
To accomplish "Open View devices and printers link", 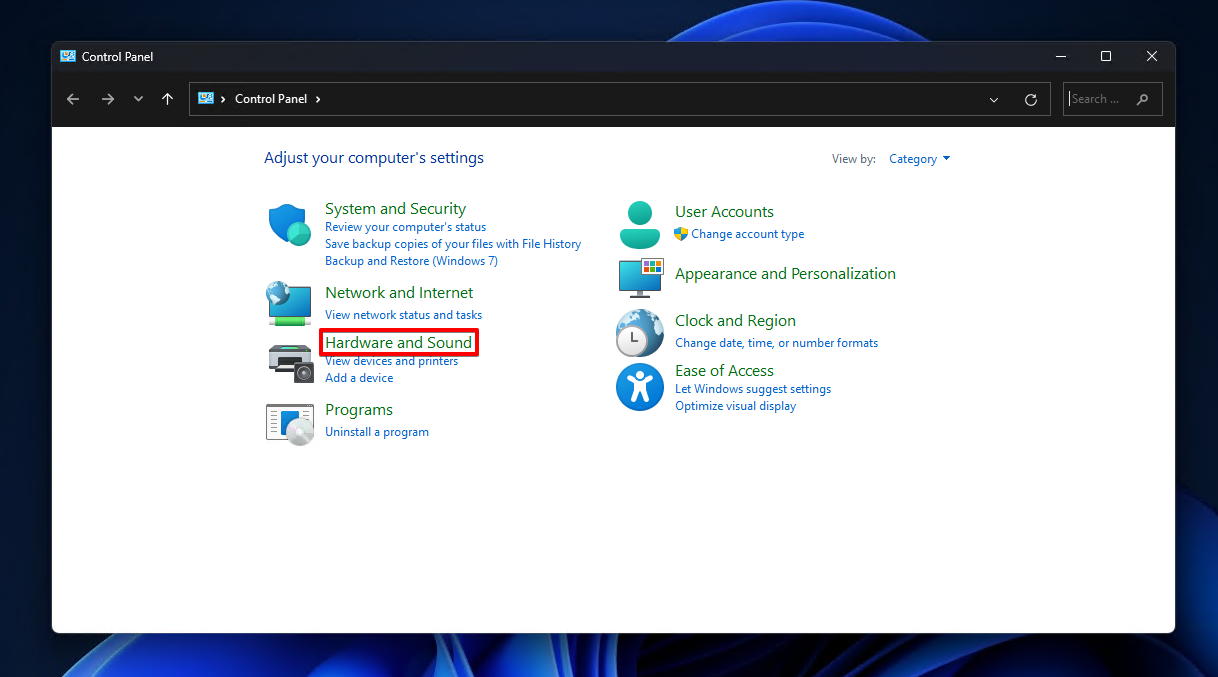I will pos(391,361).
